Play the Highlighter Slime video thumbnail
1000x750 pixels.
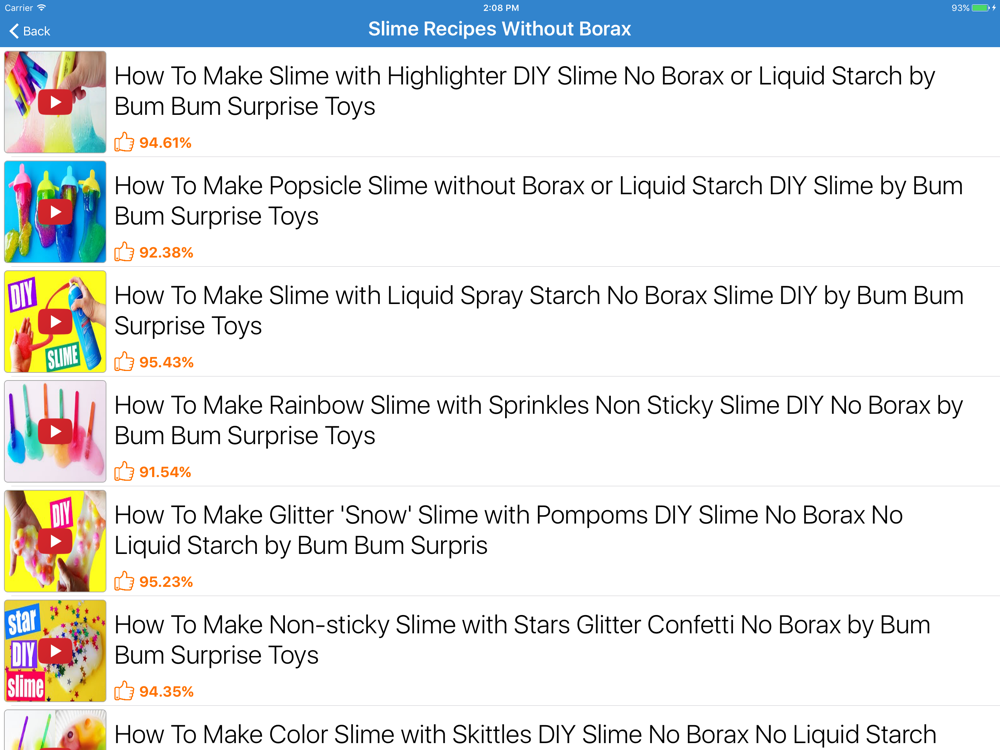55,102
